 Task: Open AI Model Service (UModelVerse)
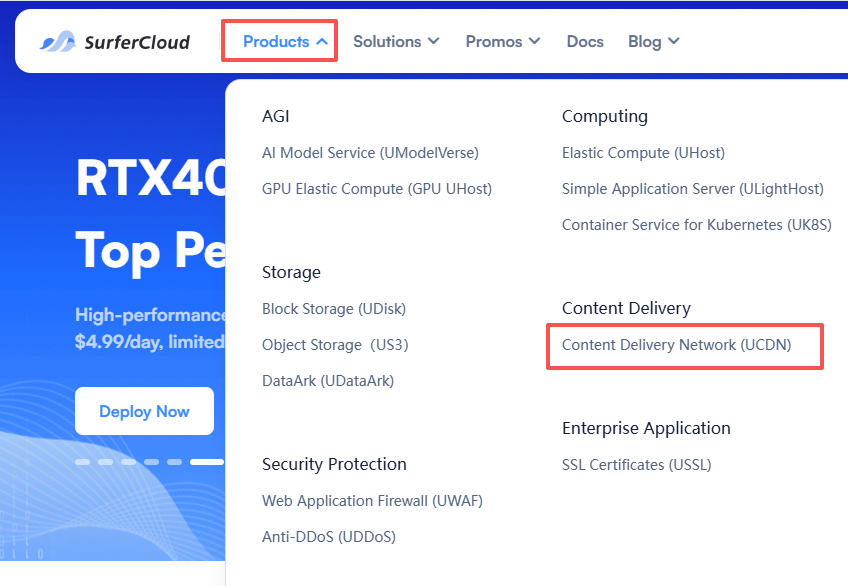[370, 153]
